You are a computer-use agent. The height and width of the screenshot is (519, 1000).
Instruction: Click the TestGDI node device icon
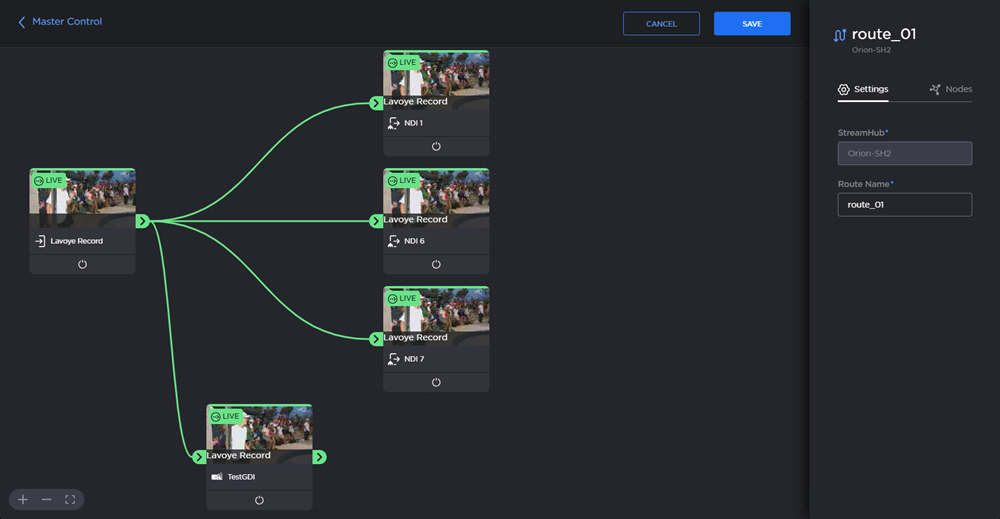[x=216, y=477]
